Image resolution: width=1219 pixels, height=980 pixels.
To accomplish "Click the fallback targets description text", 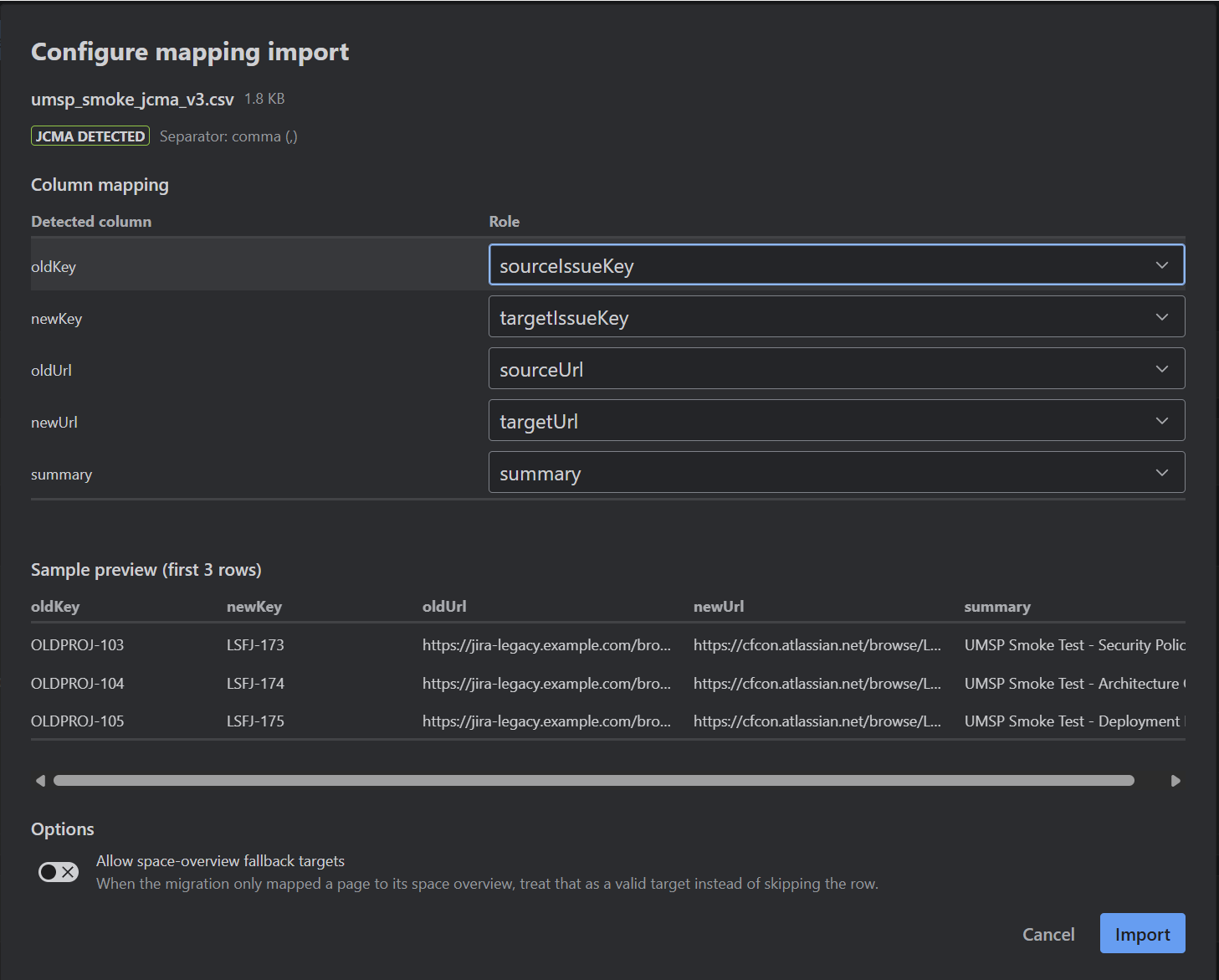I will coord(487,884).
